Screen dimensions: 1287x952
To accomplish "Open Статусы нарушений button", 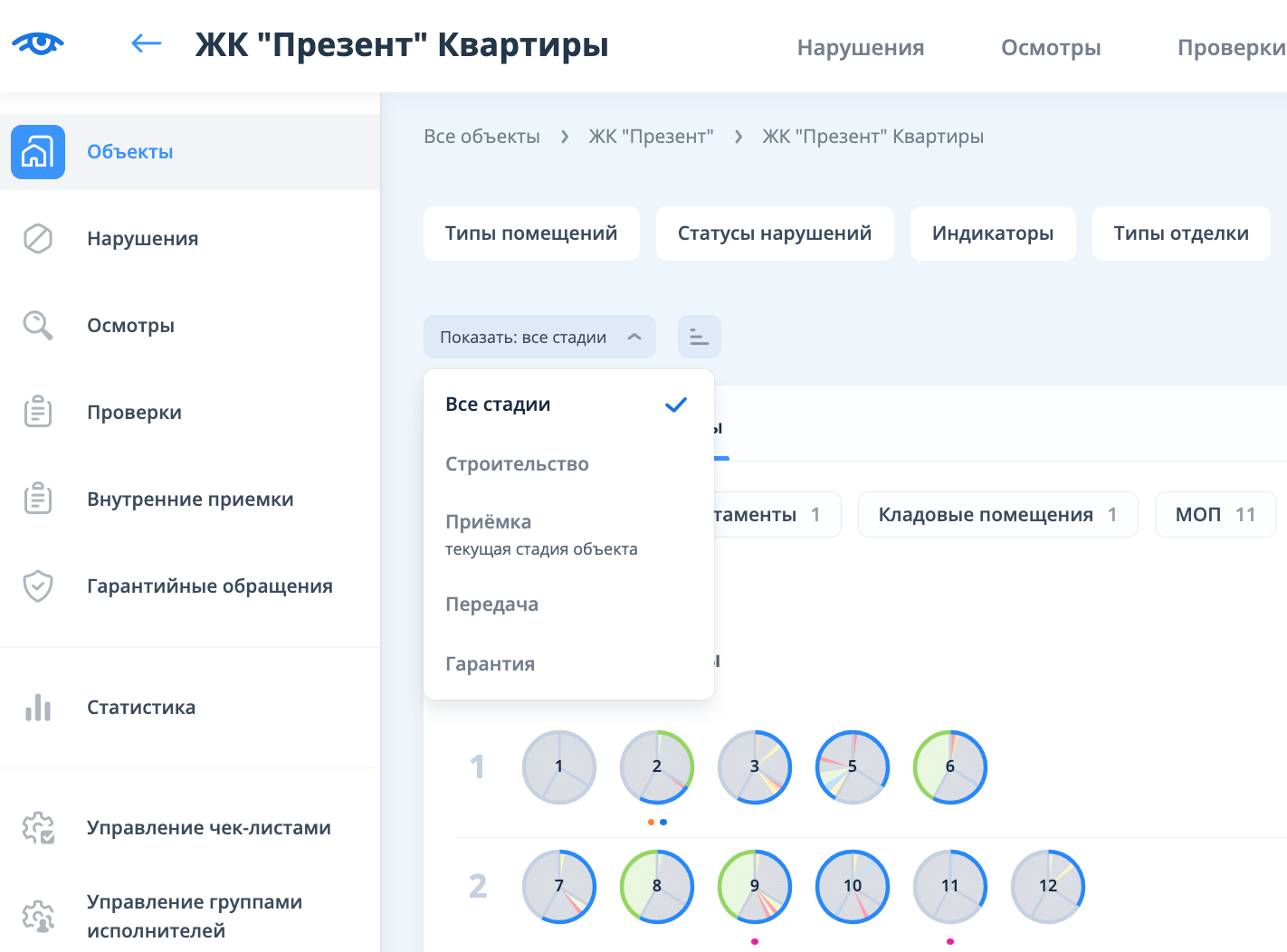I will pos(775,233).
